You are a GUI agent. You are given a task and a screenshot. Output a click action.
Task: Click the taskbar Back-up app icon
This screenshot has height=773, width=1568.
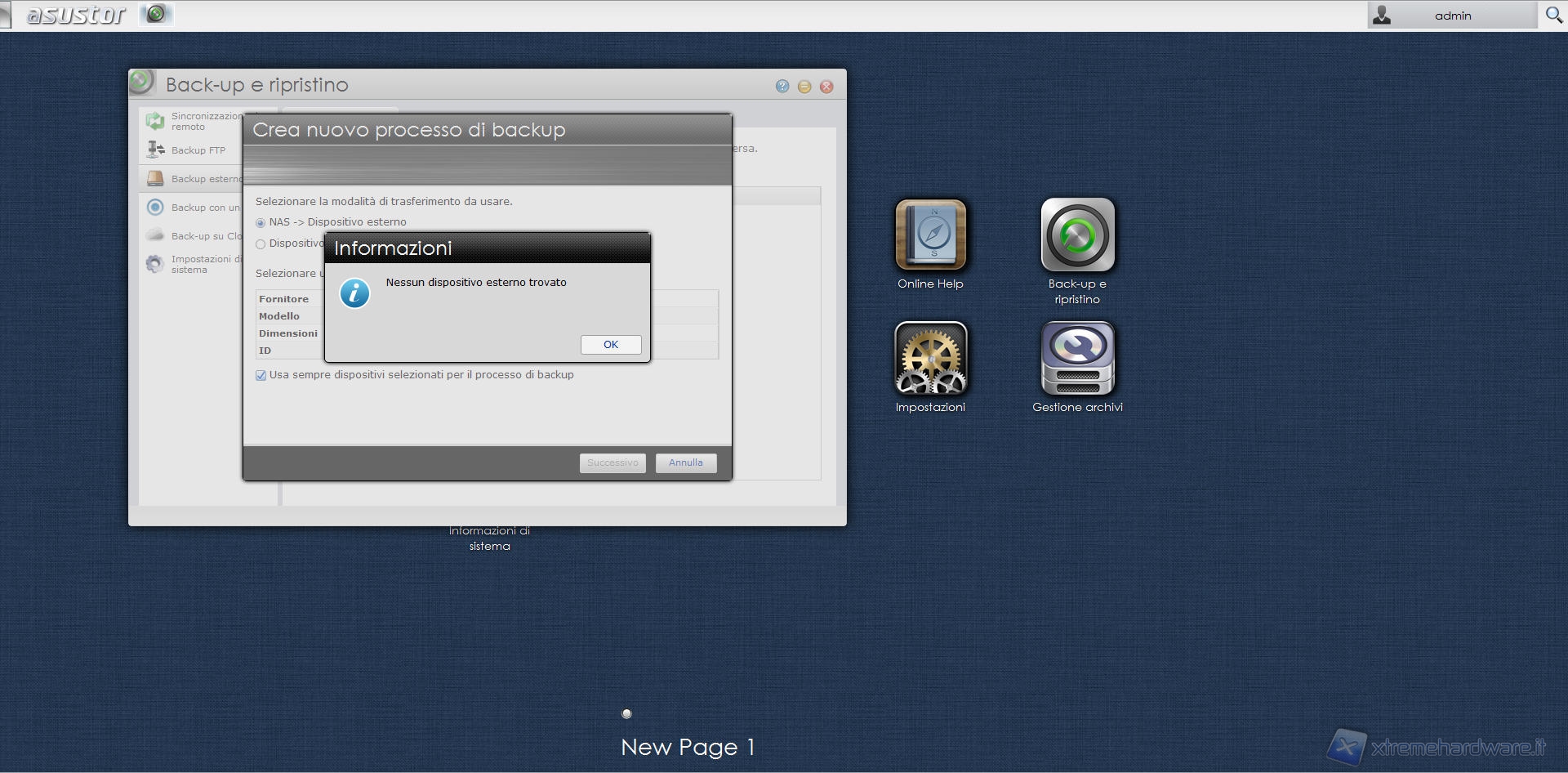click(x=156, y=14)
